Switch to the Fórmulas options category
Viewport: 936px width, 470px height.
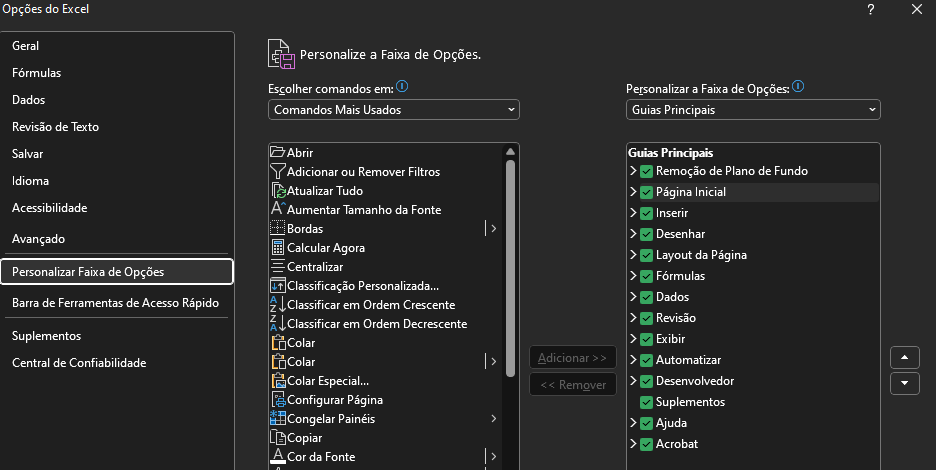(36, 73)
